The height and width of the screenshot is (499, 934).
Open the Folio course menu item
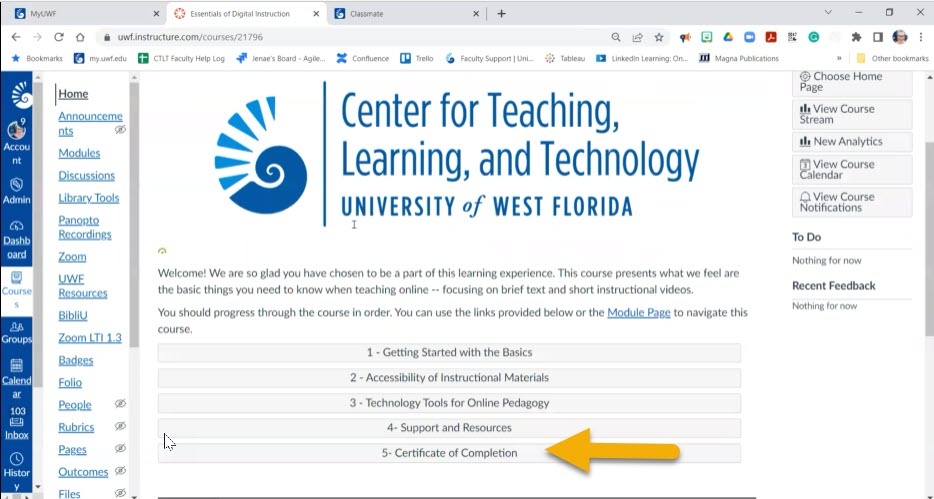tap(70, 382)
